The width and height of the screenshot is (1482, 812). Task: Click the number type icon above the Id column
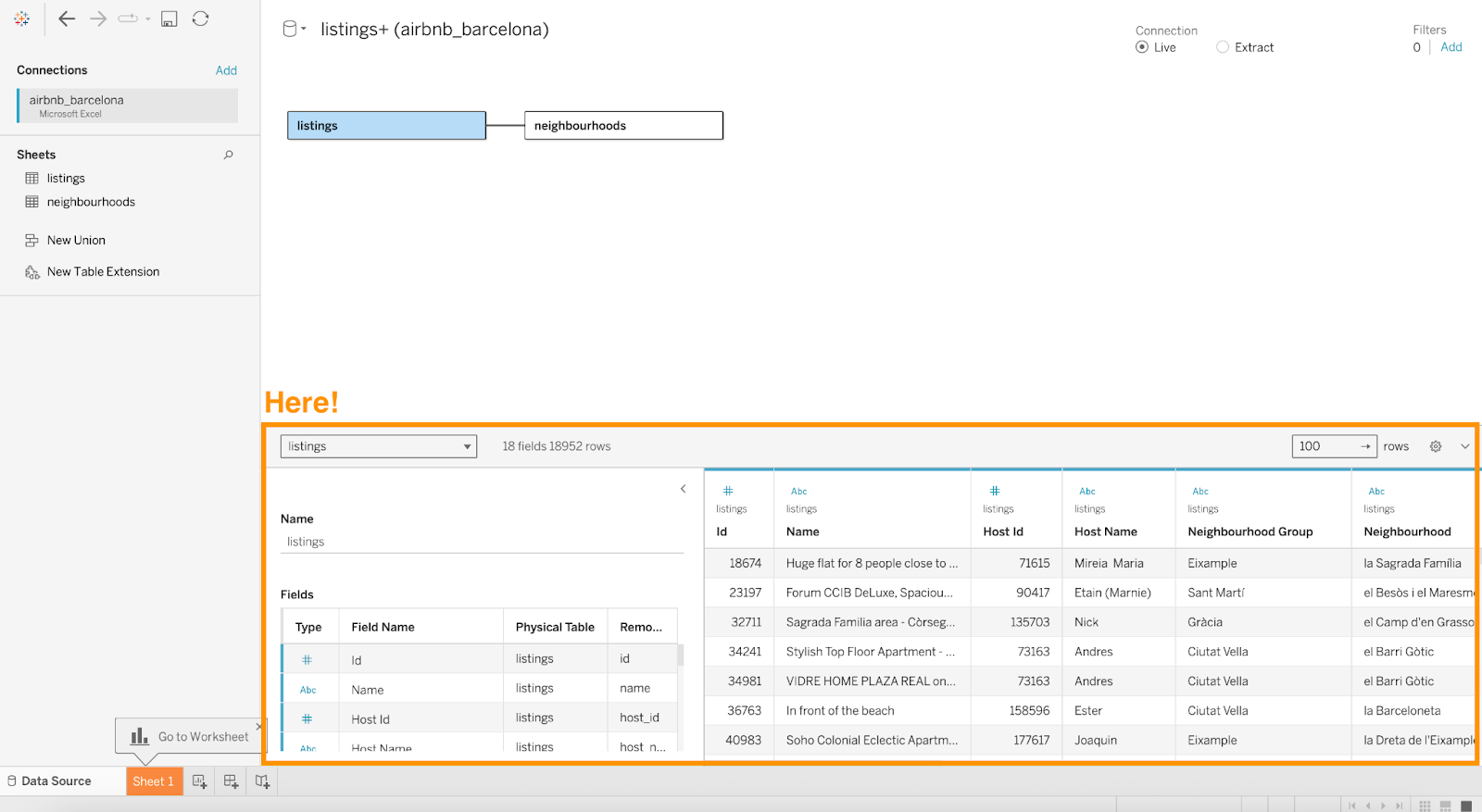point(728,491)
